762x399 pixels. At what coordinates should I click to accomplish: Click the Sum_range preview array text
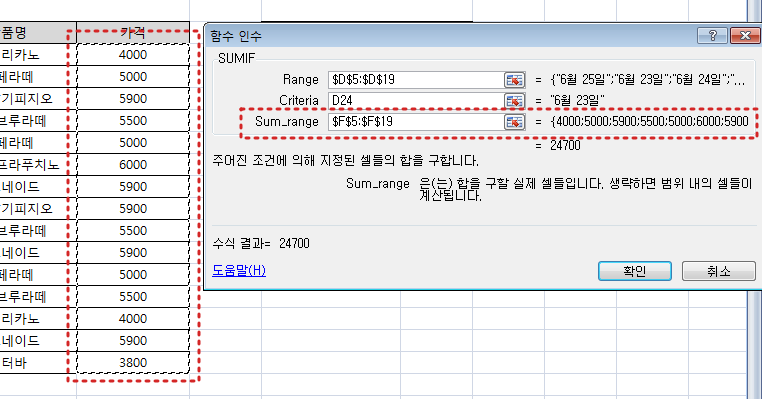coord(650,121)
